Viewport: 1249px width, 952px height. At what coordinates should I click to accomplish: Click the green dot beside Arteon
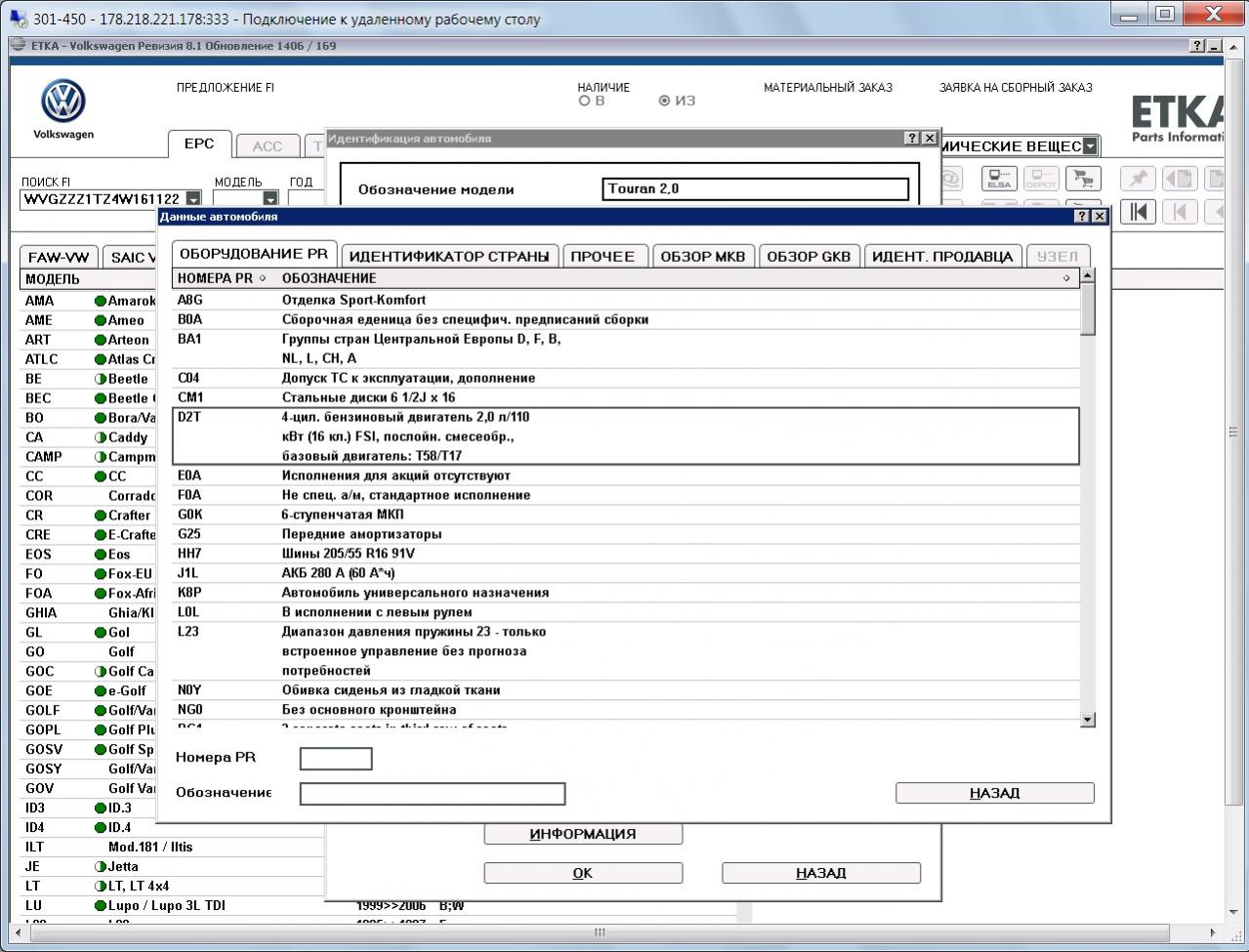[100, 340]
